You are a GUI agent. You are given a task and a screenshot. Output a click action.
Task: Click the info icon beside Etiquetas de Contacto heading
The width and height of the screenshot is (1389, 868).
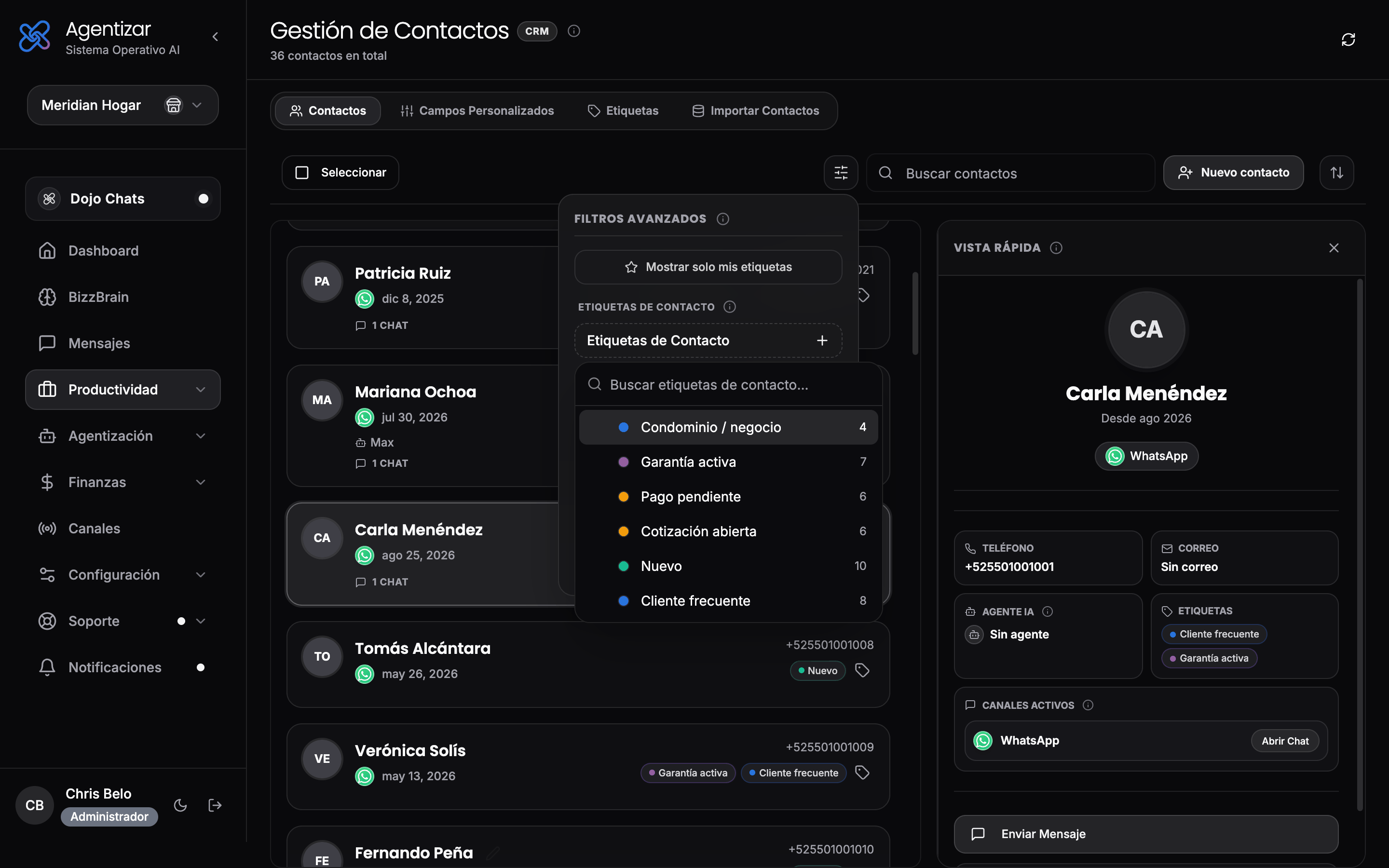[x=730, y=307]
